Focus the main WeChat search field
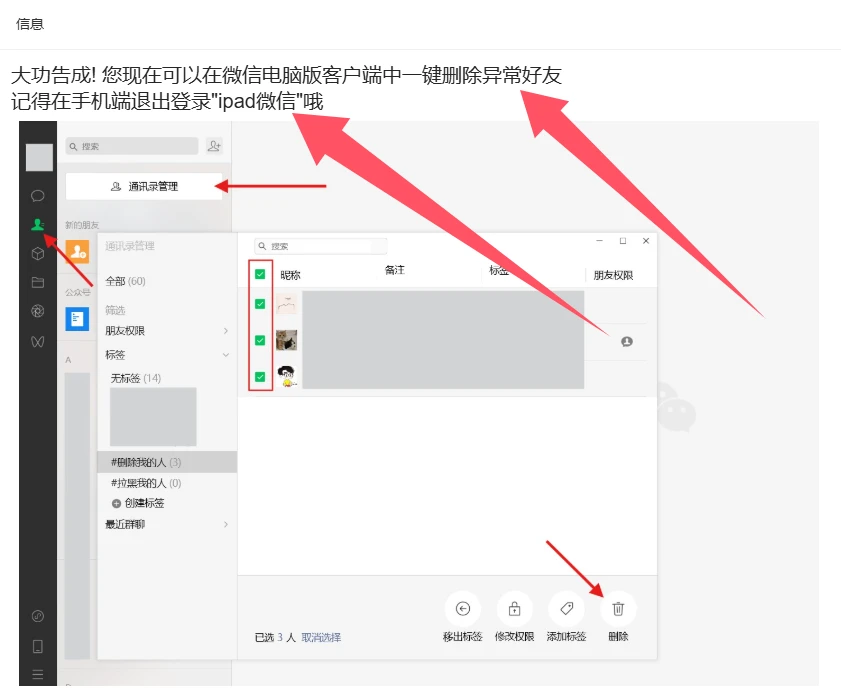This screenshot has height=695, width=841. point(132,146)
